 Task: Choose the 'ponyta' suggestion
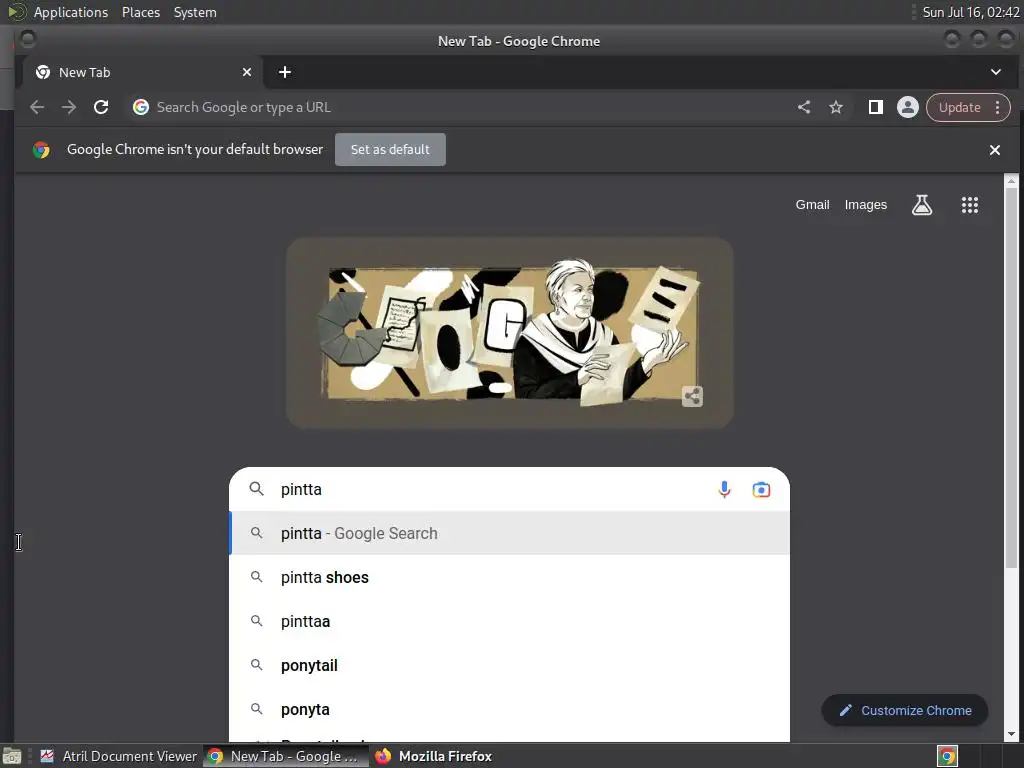[x=509, y=709]
